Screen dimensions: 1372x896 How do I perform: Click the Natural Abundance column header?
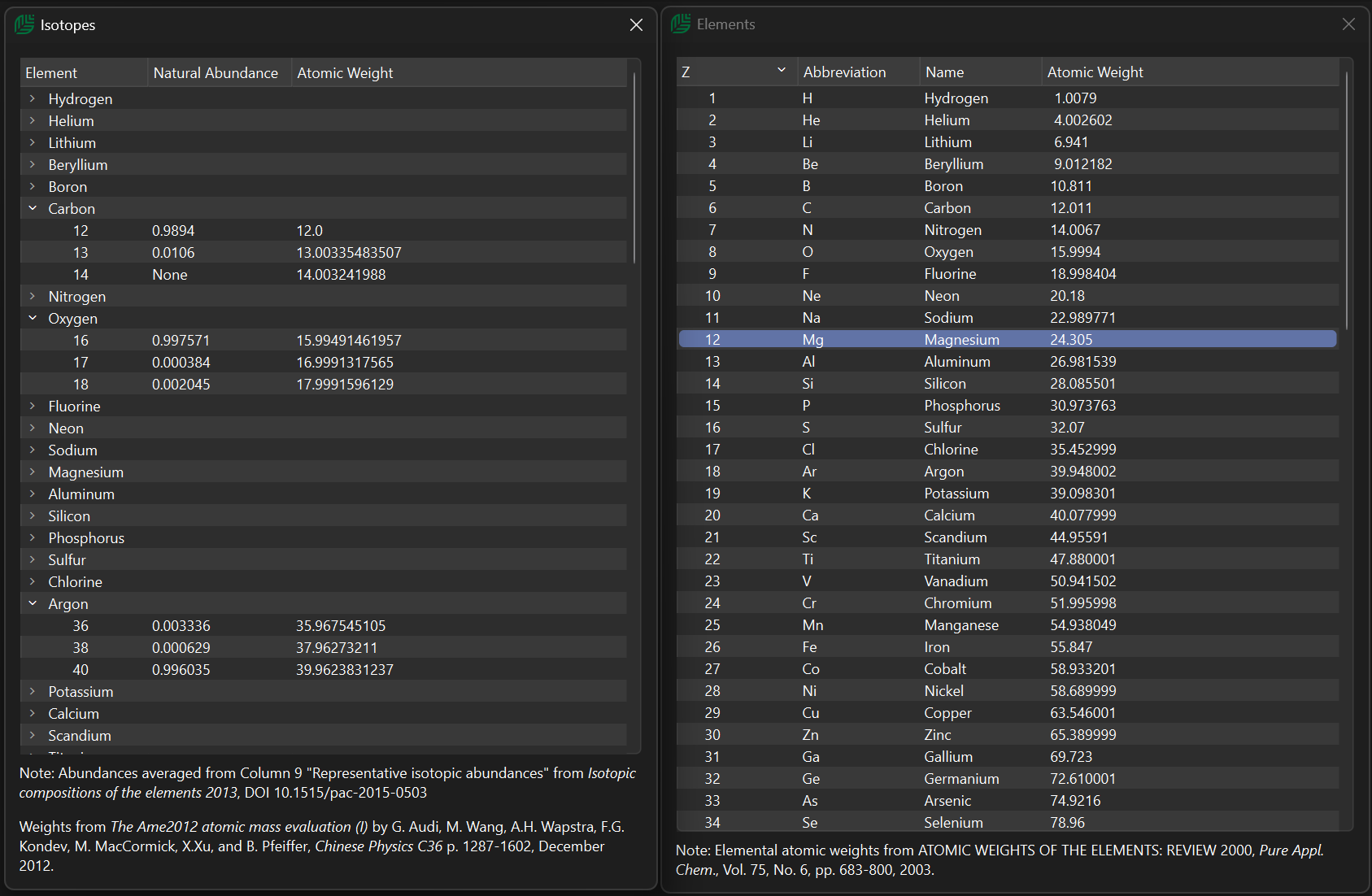[x=220, y=72]
